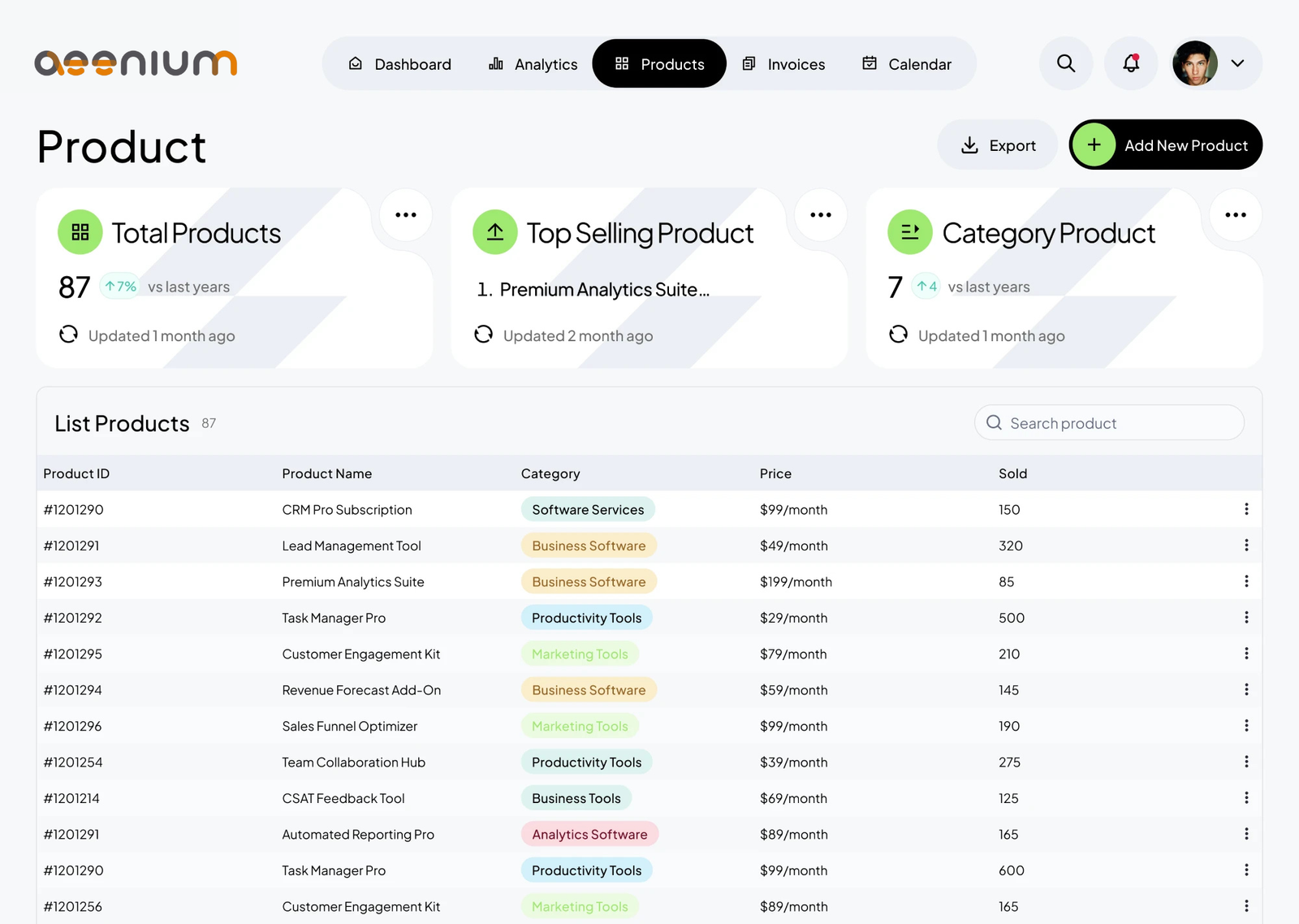Open row menu for CRM Pro Subscription

point(1246,509)
